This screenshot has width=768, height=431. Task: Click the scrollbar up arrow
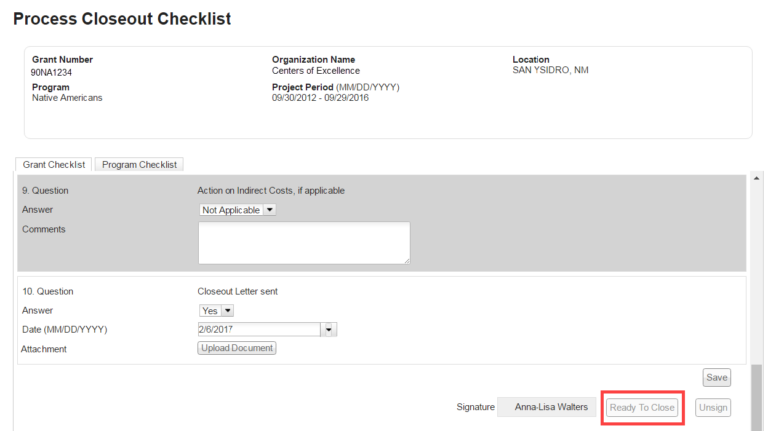click(x=756, y=180)
